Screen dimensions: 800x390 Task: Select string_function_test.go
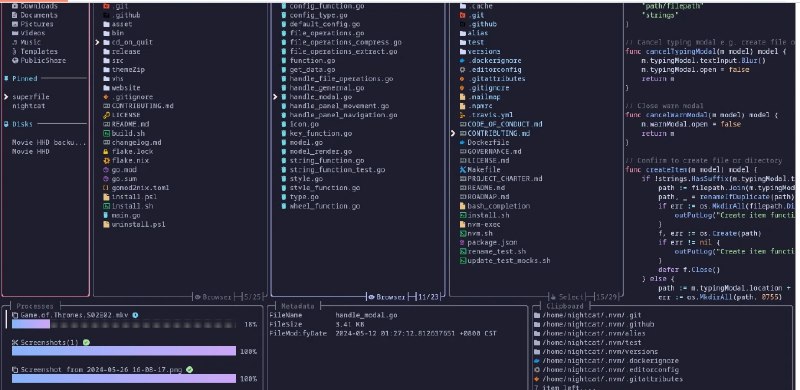[337, 169]
